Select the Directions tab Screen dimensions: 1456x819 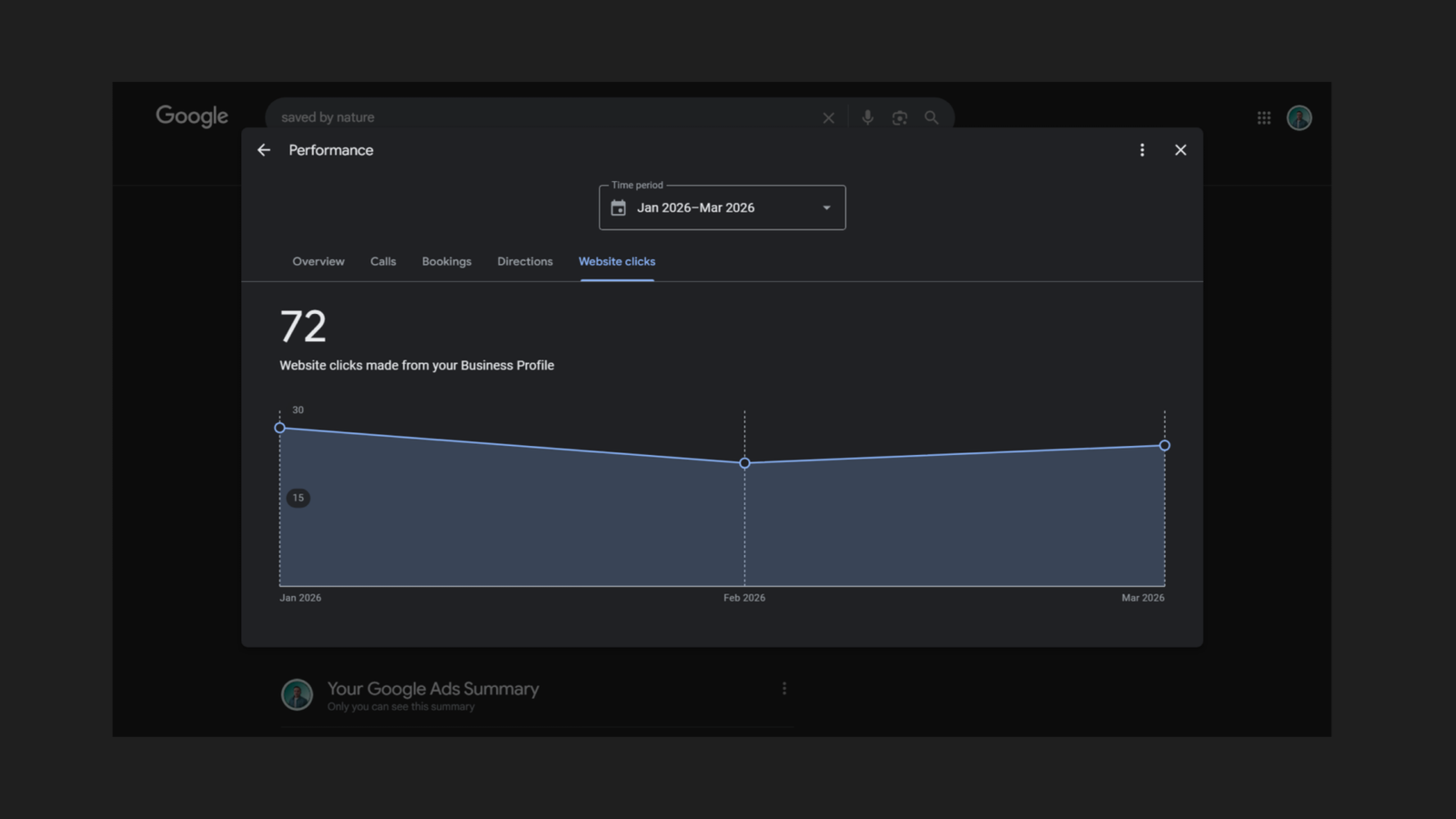[x=524, y=261]
